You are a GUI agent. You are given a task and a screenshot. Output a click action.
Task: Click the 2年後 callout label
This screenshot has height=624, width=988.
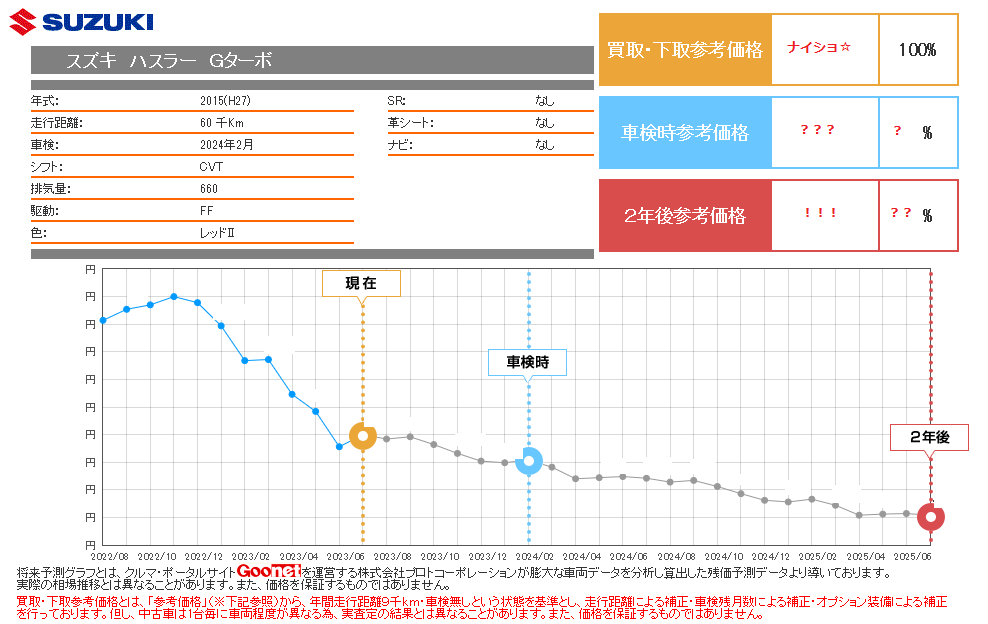coord(929,437)
